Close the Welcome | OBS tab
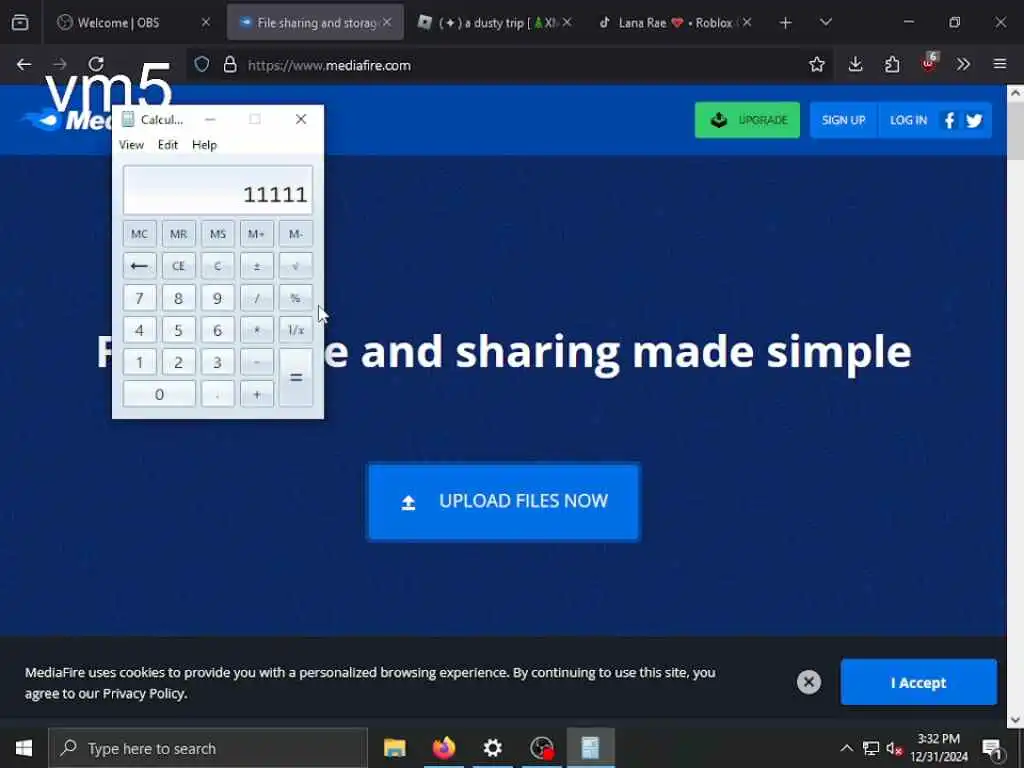The height and width of the screenshot is (768, 1024). click(206, 23)
